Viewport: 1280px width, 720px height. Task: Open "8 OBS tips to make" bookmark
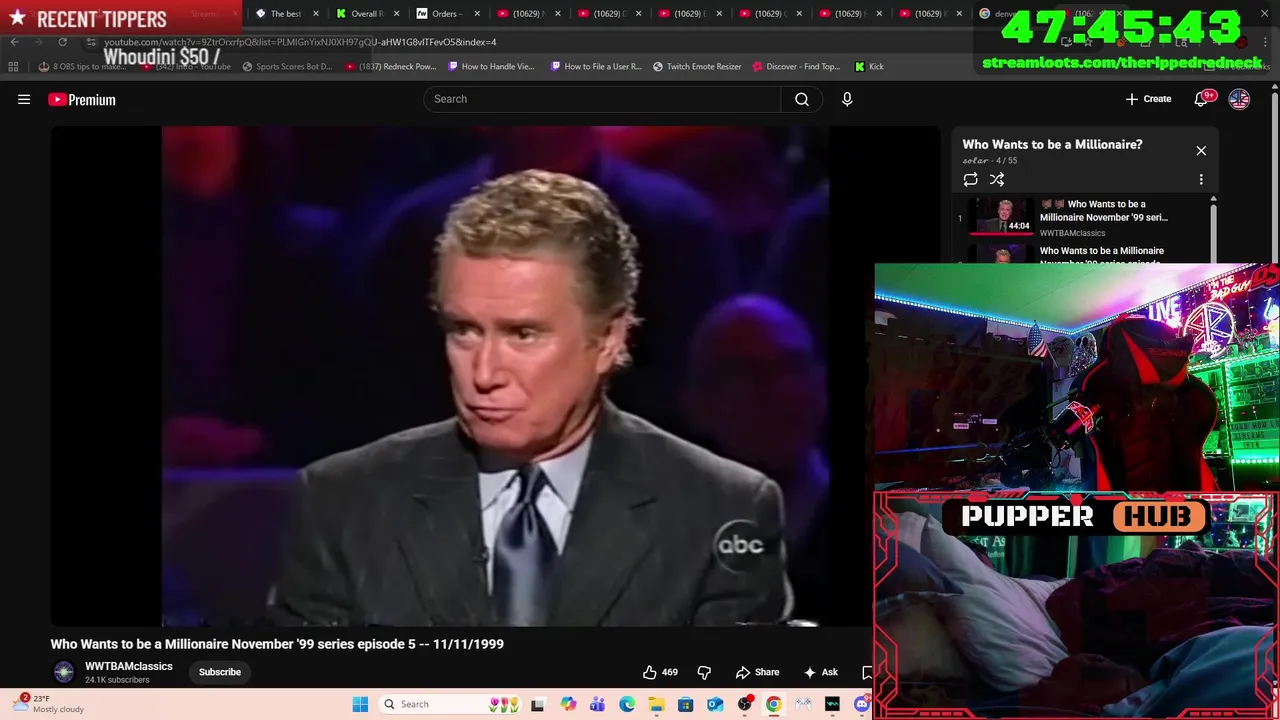(82, 67)
